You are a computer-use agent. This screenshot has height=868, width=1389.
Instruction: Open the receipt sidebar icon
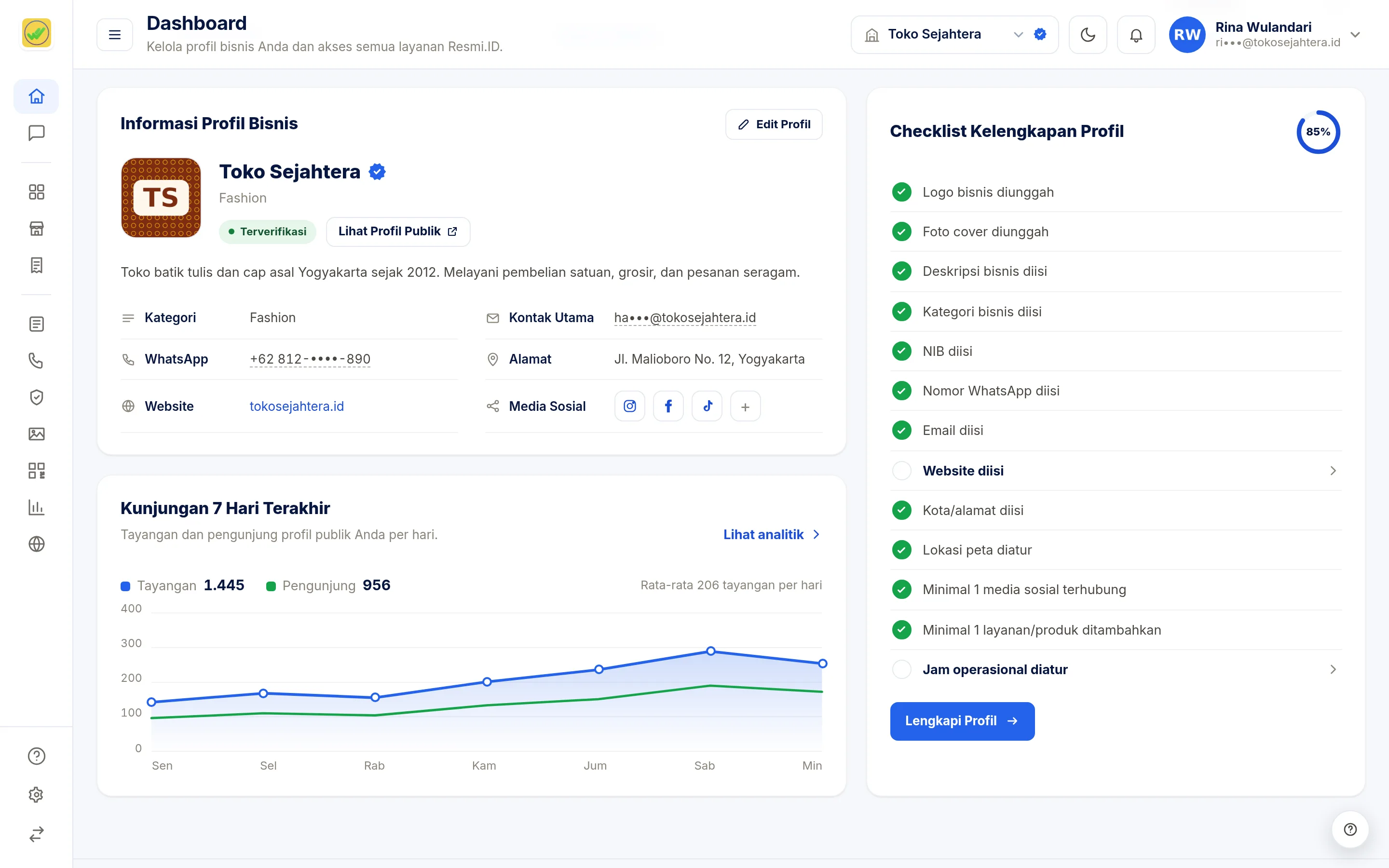pyautogui.click(x=36, y=265)
